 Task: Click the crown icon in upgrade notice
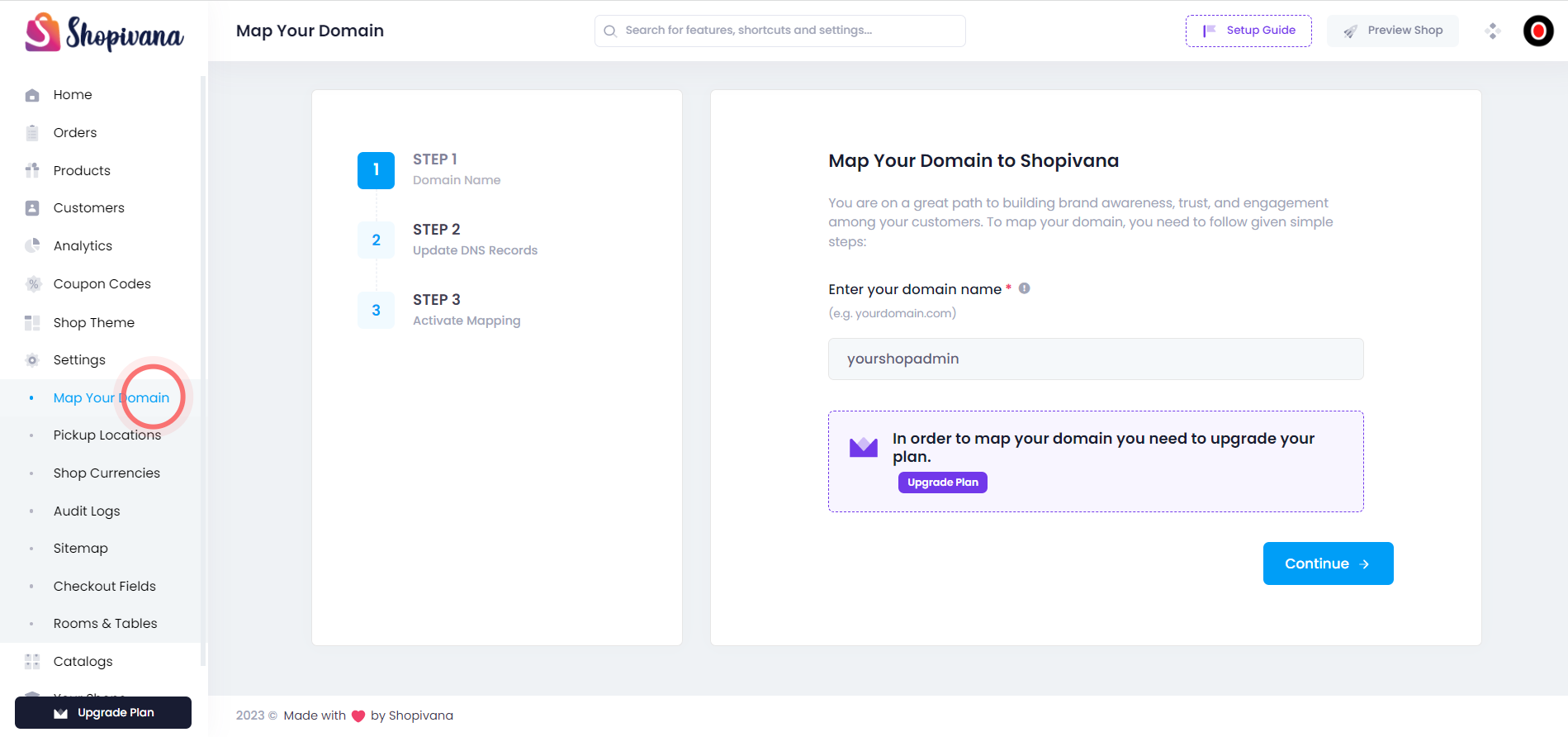(x=864, y=447)
